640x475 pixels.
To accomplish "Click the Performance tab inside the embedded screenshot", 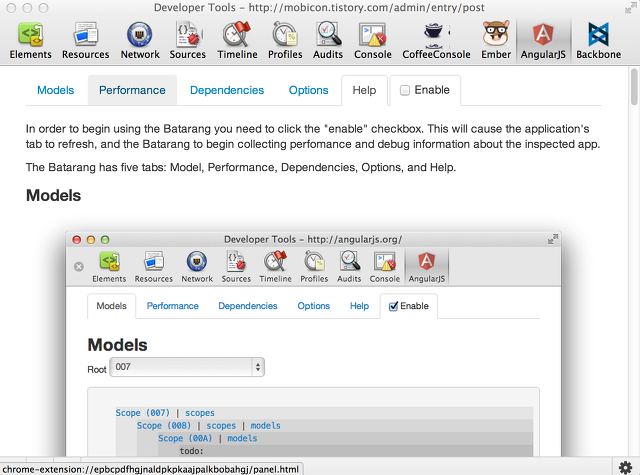I will click(x=173, y=306).
